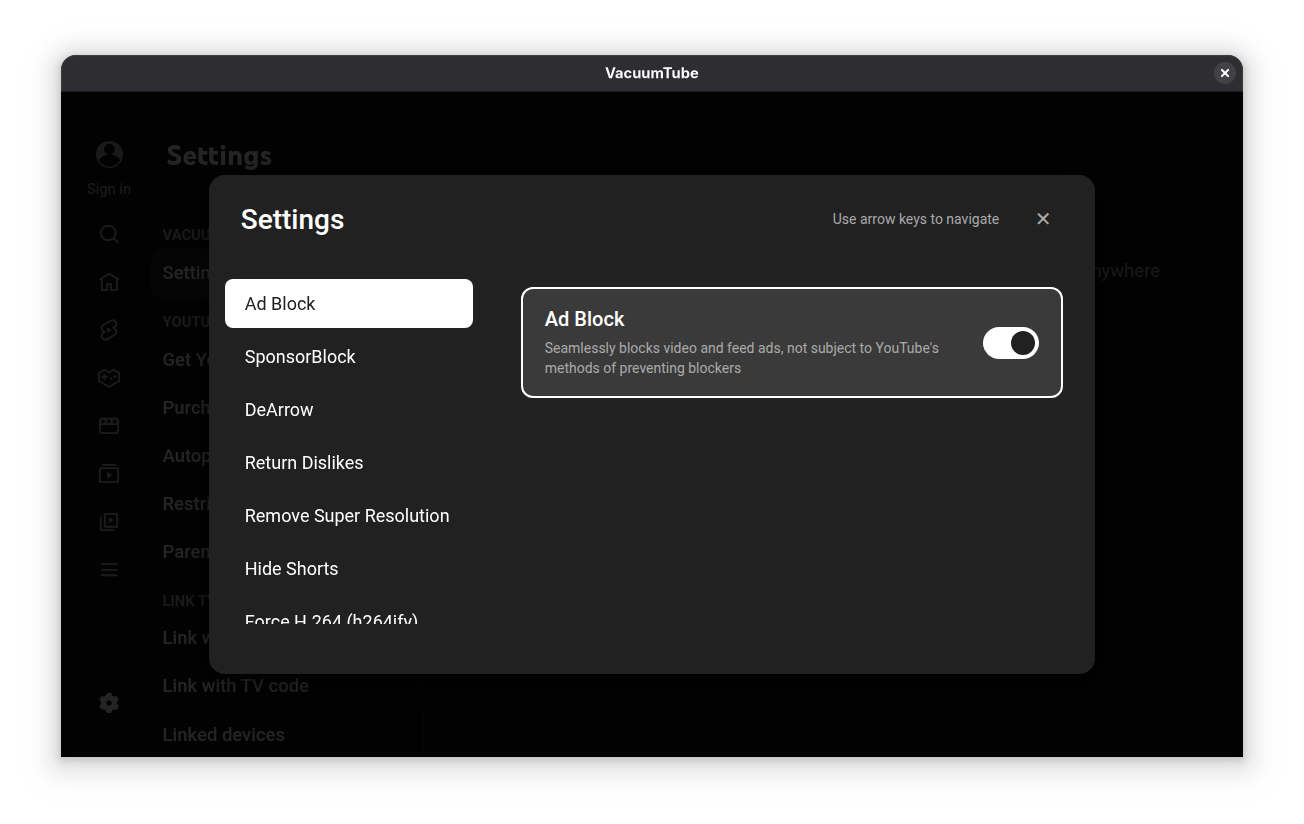Open the SponsorBlock settings category
This screenshot has width=1304, height=824.
[349, 357]
